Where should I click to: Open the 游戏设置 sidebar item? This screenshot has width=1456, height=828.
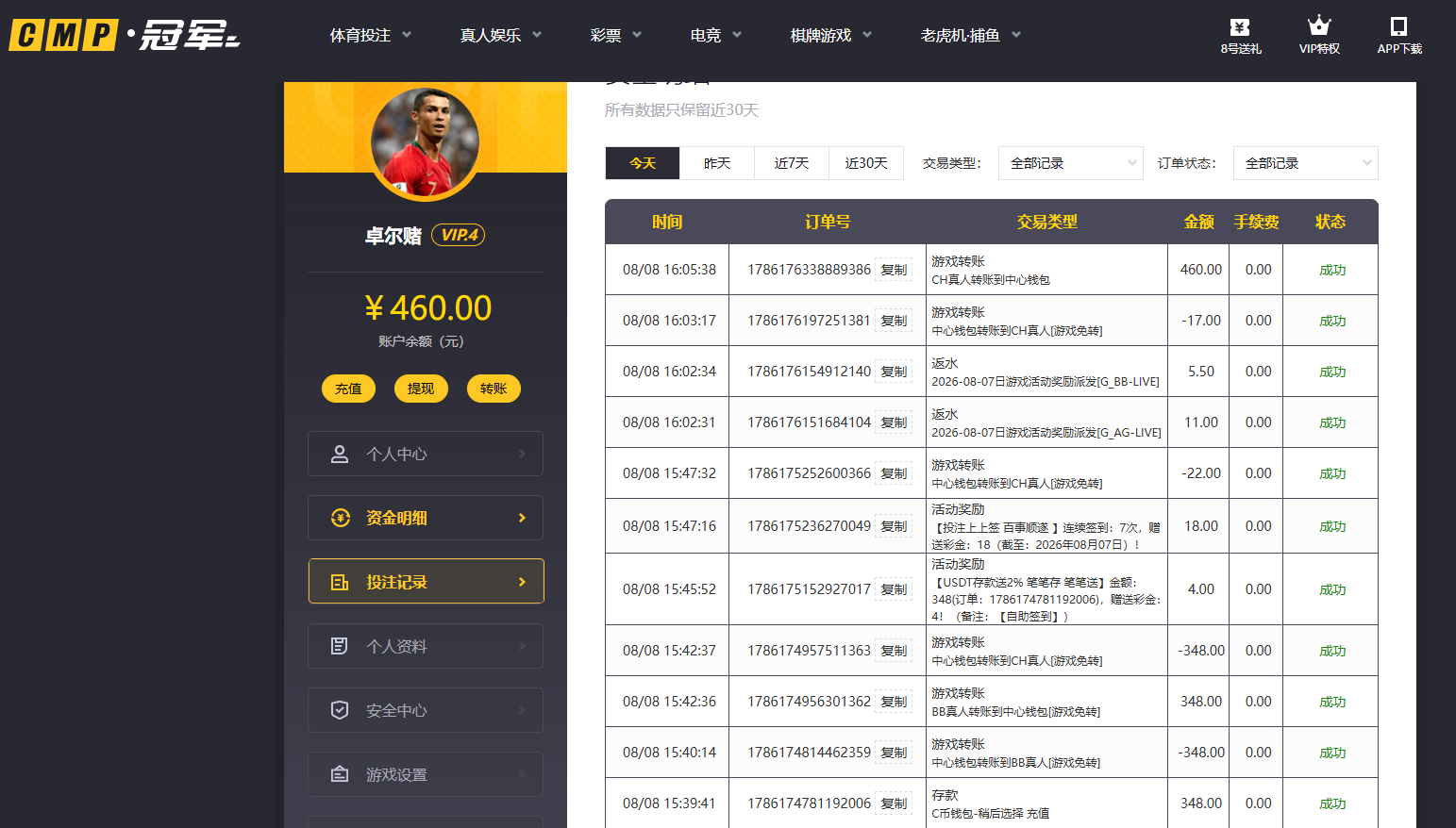click(x=426, y=774)
